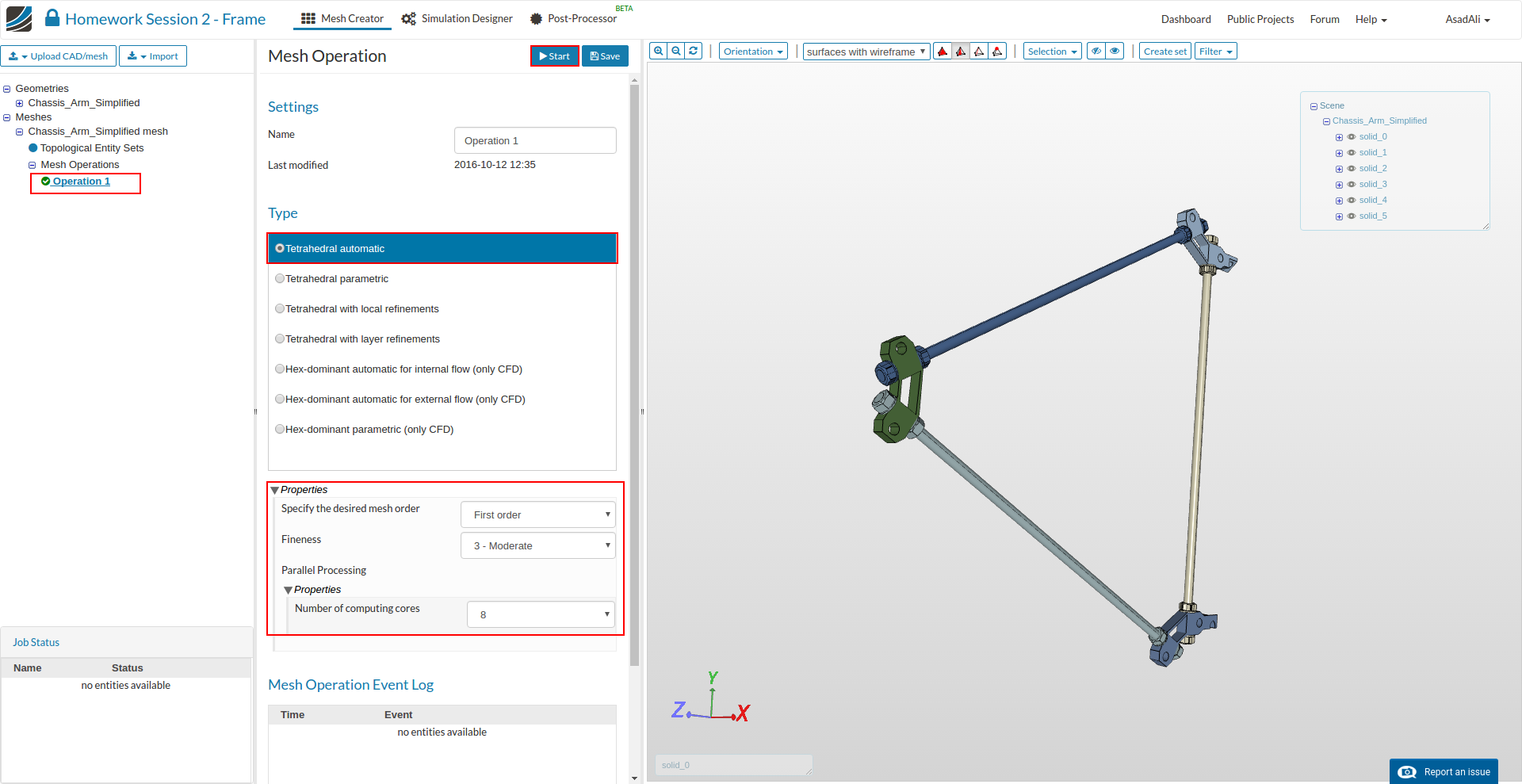Switch to the Post-Processor tab
This screenshot has width=1522, height=784.
click(573, 18)
